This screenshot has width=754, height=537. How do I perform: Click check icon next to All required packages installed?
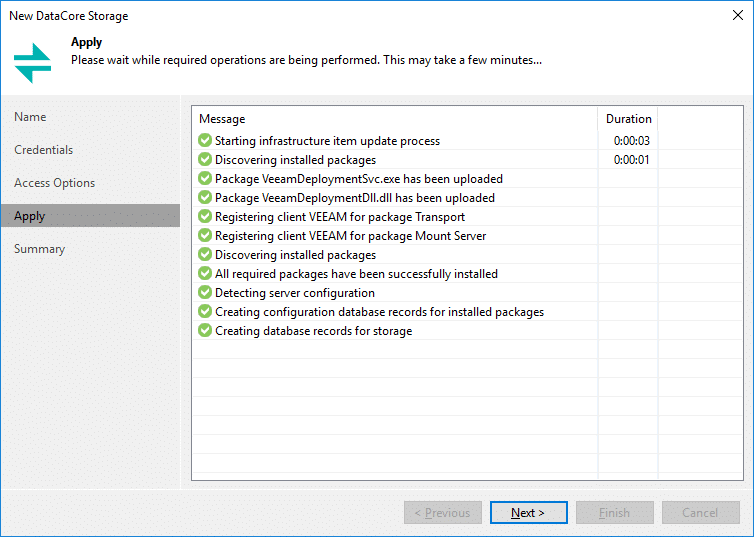[205, 274]
